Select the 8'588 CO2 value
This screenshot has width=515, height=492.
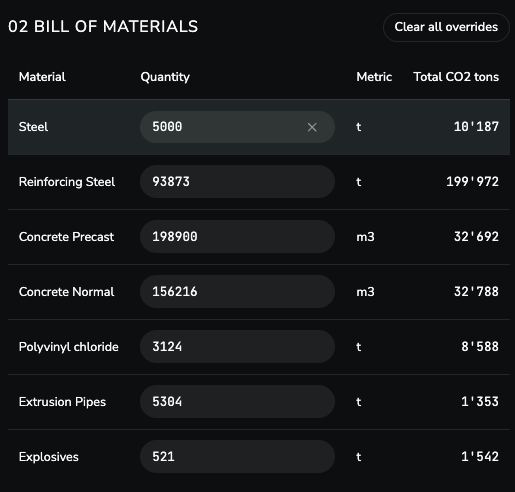[480, 347]
